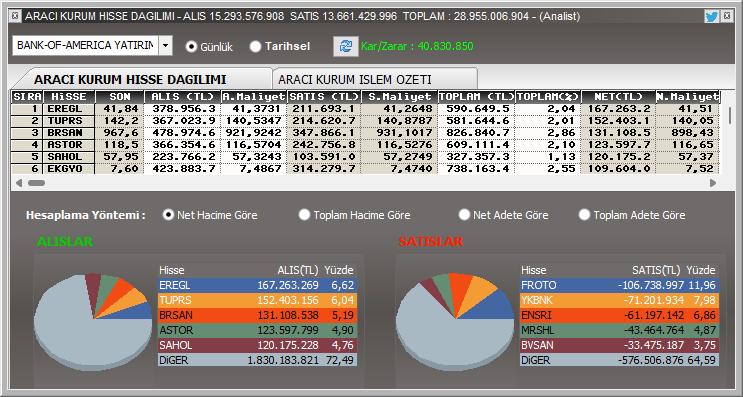Click SATIS(TL) legend header in SATISLAR
This screenshot has width=743, height=397.
[656, 271]
